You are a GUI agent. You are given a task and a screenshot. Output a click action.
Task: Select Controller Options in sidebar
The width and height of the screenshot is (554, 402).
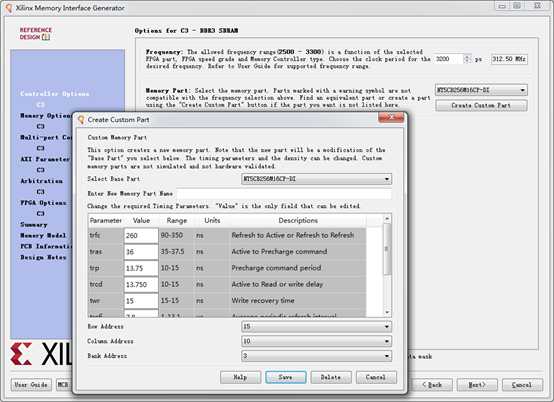(x=55, y=94)
